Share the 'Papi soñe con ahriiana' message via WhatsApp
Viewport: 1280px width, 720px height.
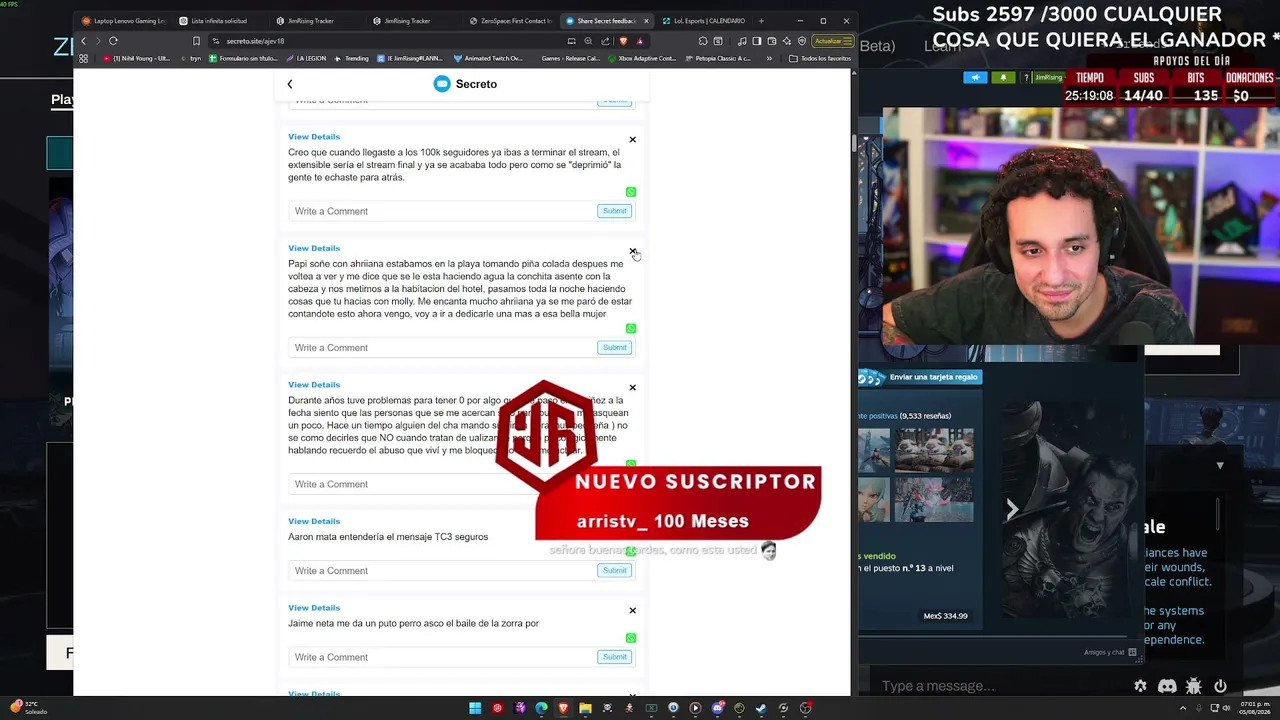[x=631, y=329]
